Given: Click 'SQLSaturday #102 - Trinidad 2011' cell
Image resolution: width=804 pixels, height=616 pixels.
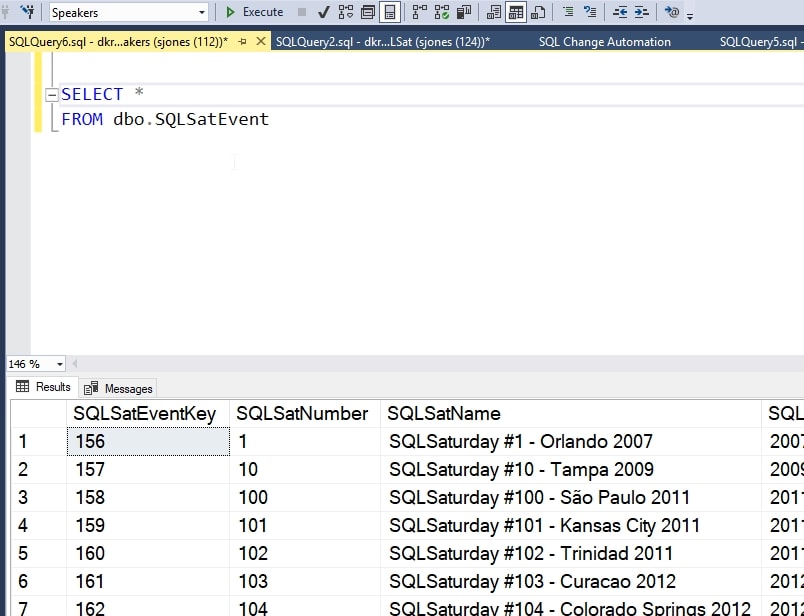Looking at the screenshot, I should tap(571, 553).
